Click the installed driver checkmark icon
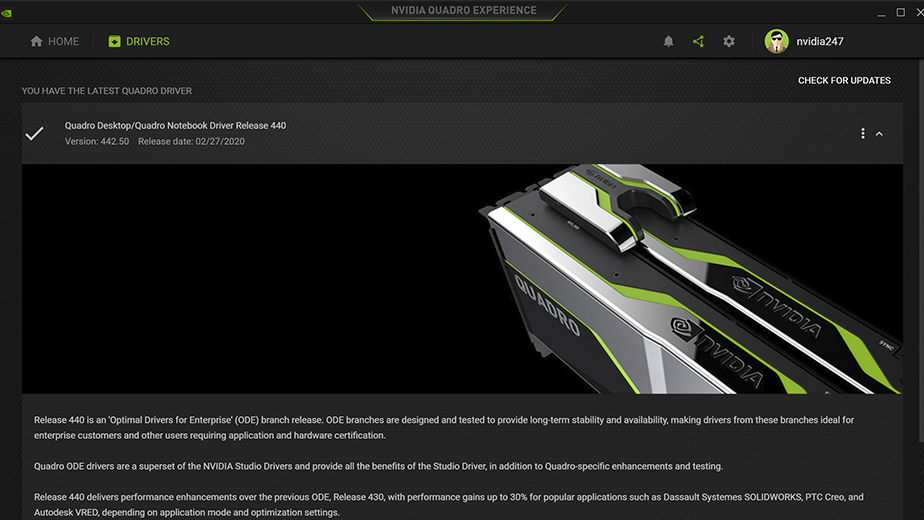 (34, 134)
